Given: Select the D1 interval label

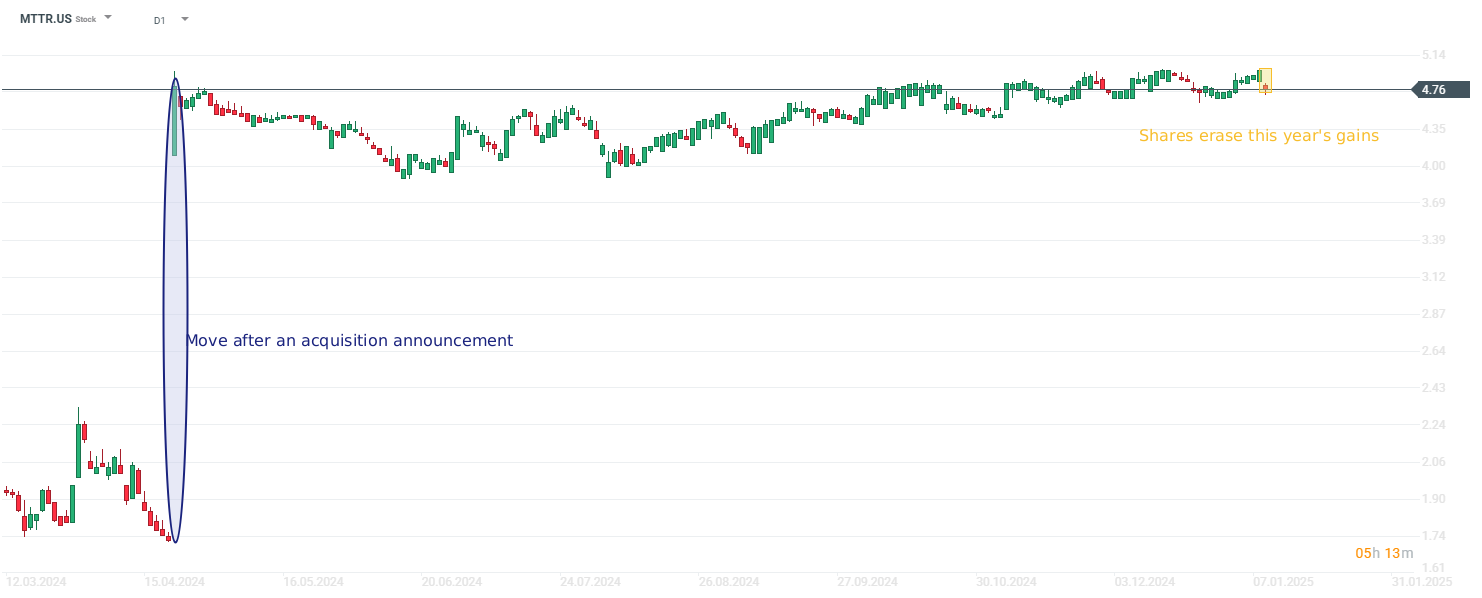Looking at the screenshot, I should pyautogui.click(x=160, y=20).
